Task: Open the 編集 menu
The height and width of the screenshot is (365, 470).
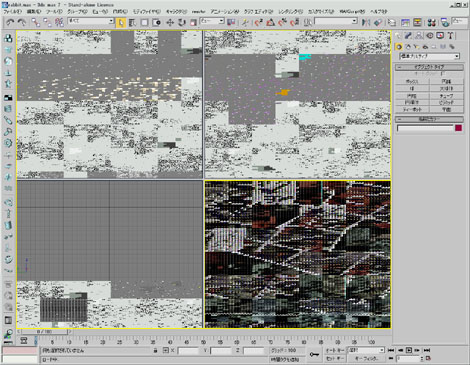Action: tap(34, 12)
